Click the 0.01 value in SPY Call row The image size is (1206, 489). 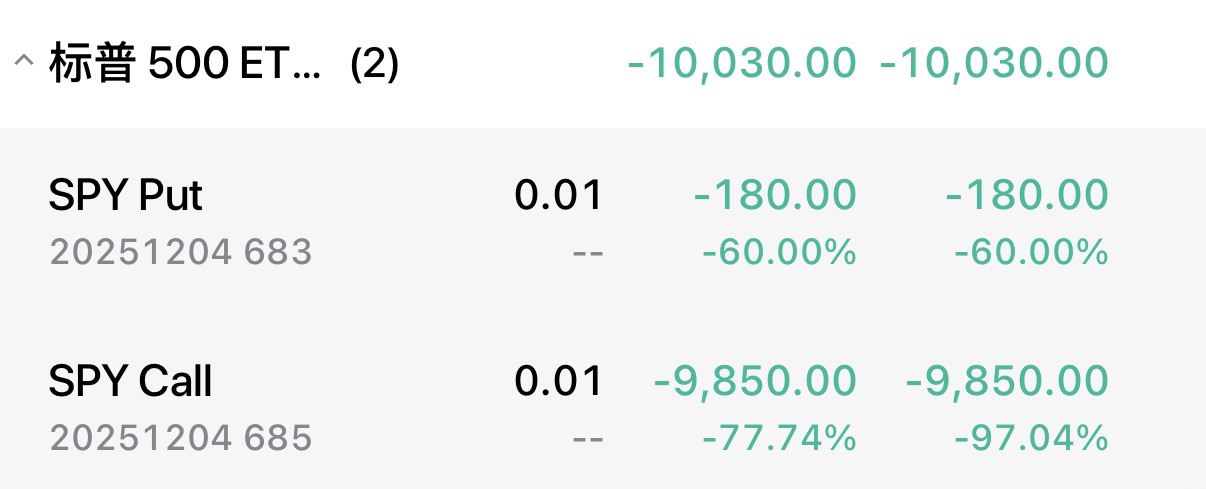pos(559,381)
